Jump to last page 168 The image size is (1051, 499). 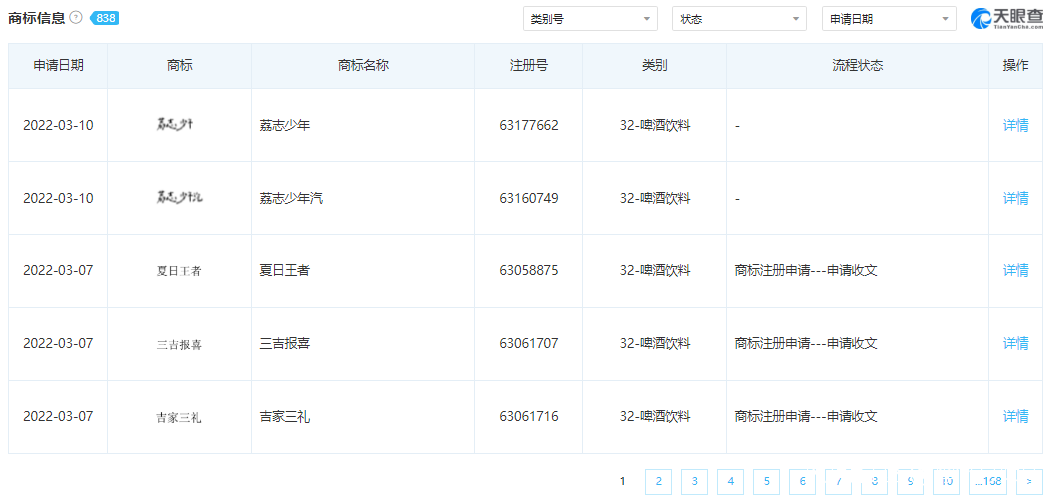coord(989,482)
